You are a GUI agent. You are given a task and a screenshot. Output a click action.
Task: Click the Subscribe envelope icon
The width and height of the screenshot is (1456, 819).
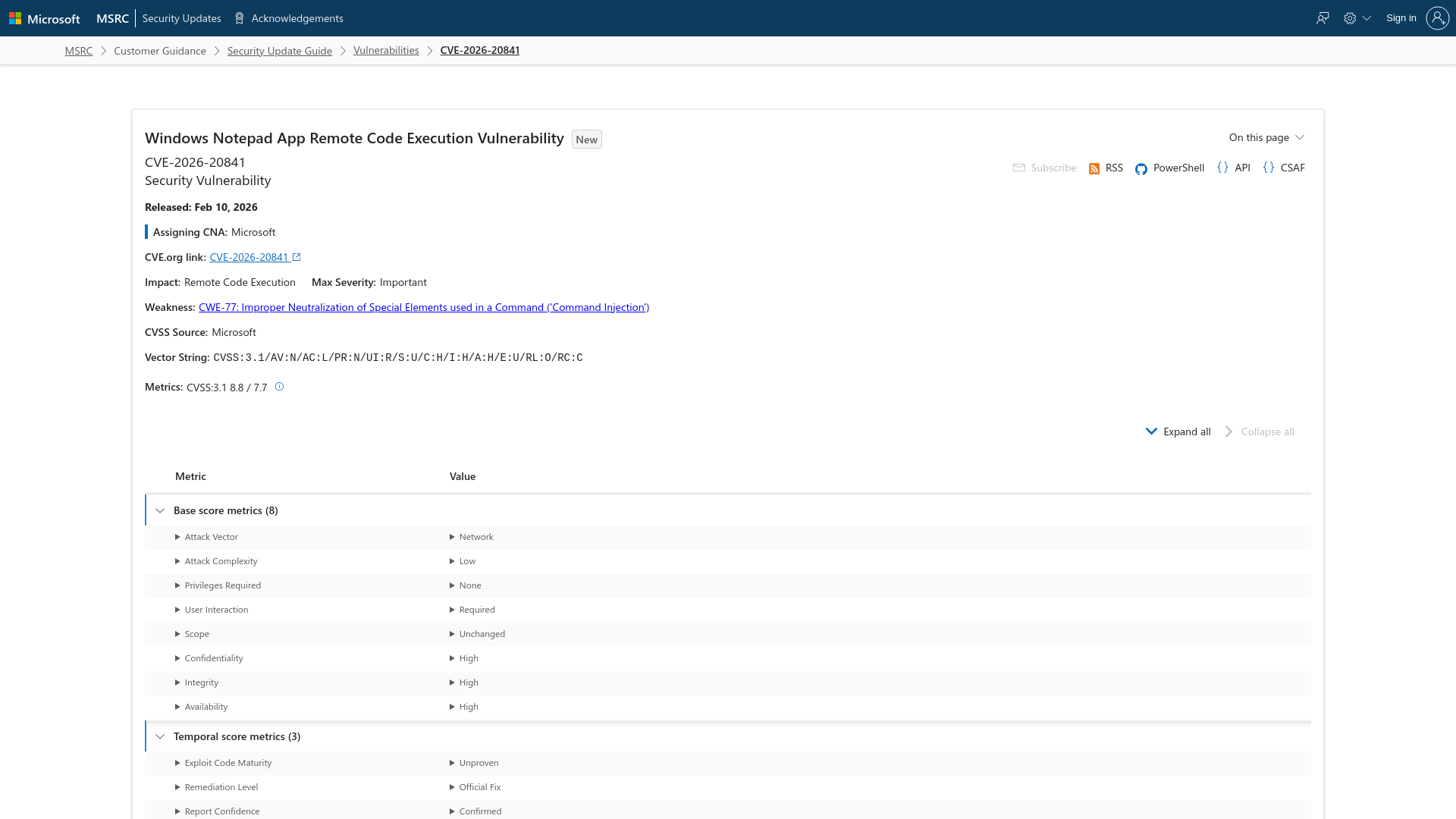(1018, 168)
